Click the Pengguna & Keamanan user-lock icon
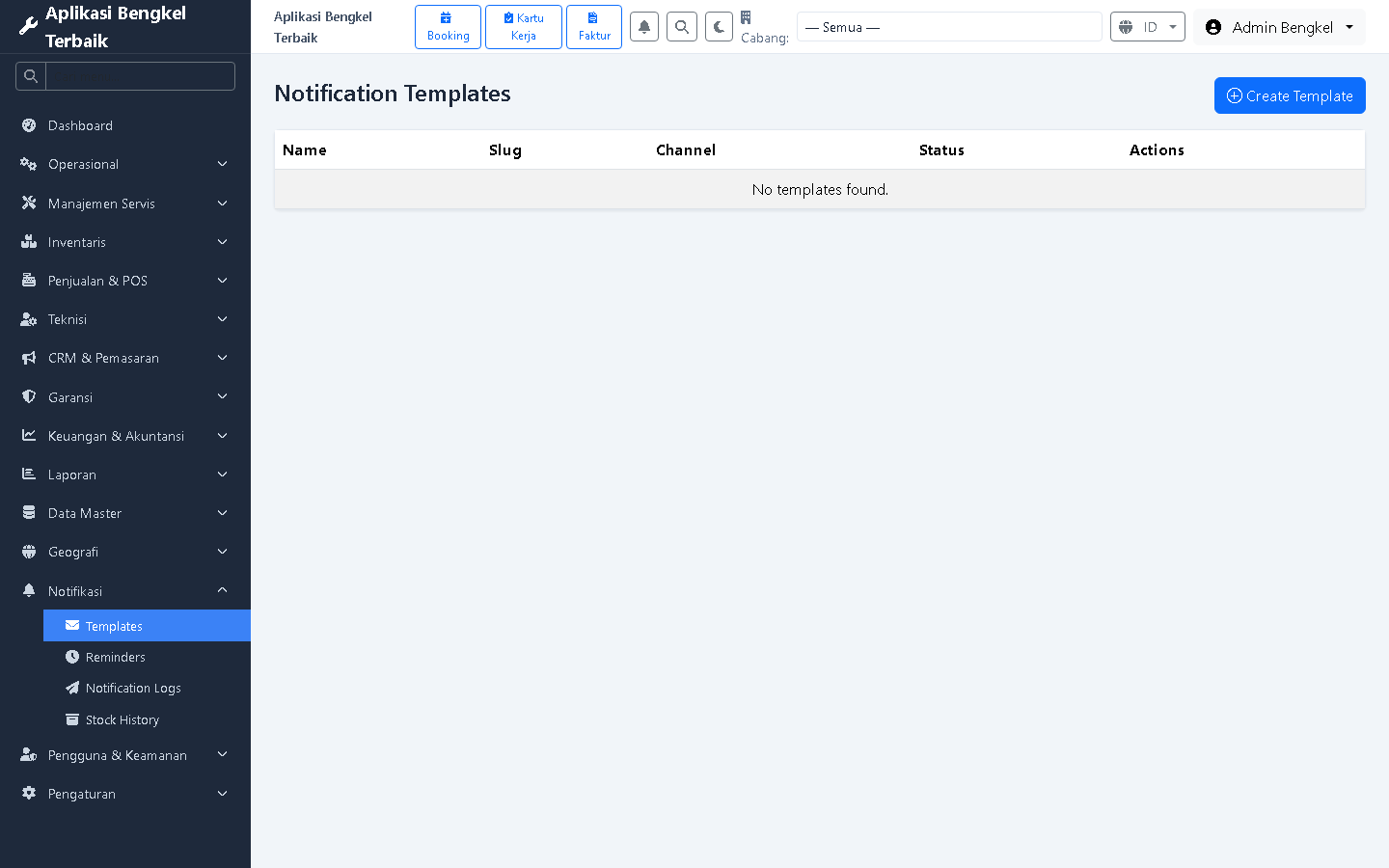Image resolution: width=1389 pixels, height=868 pixels. click(x=29, y=755)
